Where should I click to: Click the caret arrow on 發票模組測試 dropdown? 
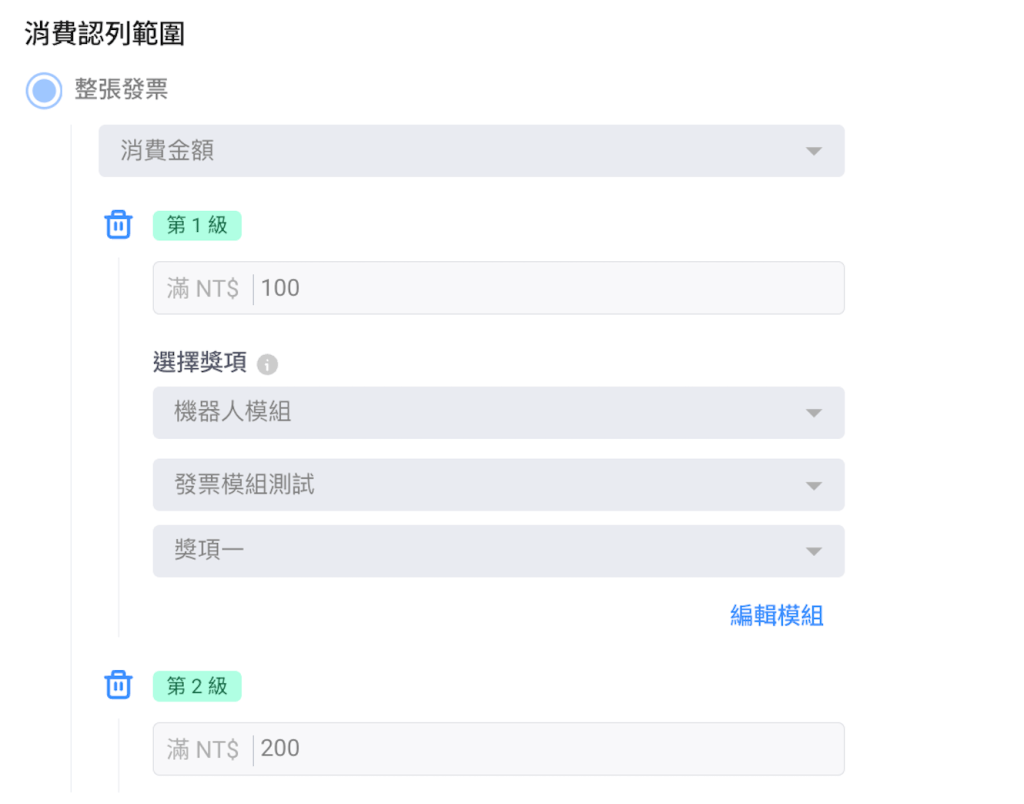[813, 485]
